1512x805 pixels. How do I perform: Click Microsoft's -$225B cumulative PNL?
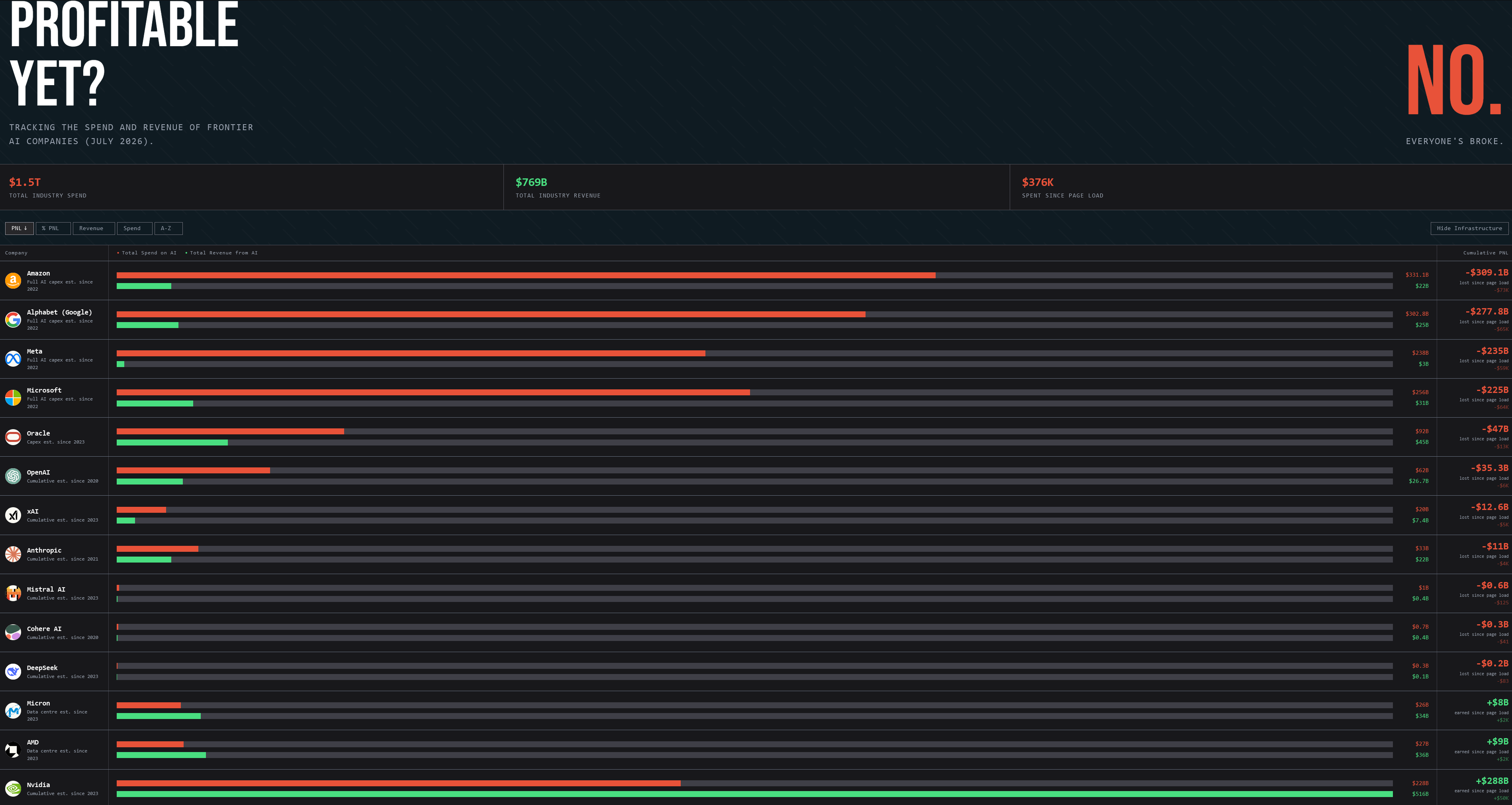click(1492, 390)
